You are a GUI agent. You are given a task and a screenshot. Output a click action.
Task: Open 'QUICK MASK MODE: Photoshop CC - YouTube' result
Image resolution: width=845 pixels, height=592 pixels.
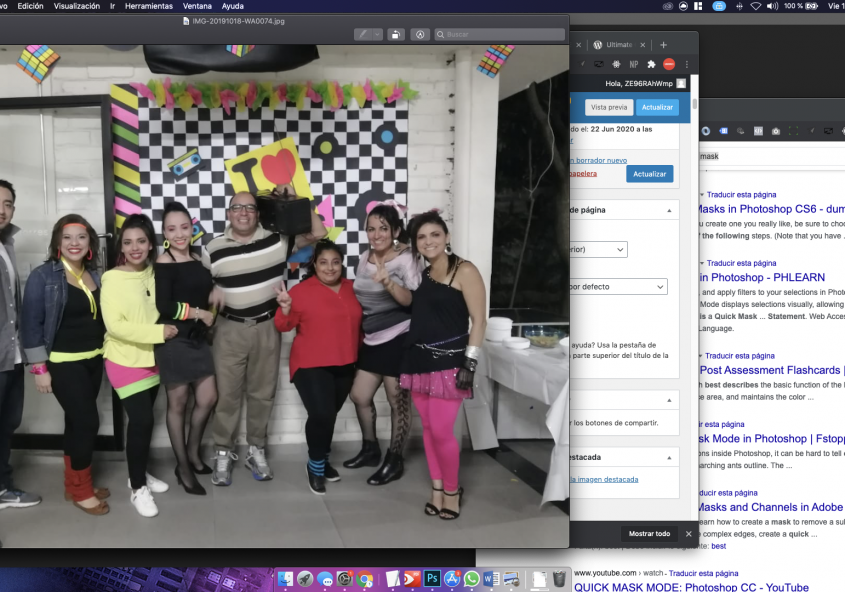click(x=691, y=587)
